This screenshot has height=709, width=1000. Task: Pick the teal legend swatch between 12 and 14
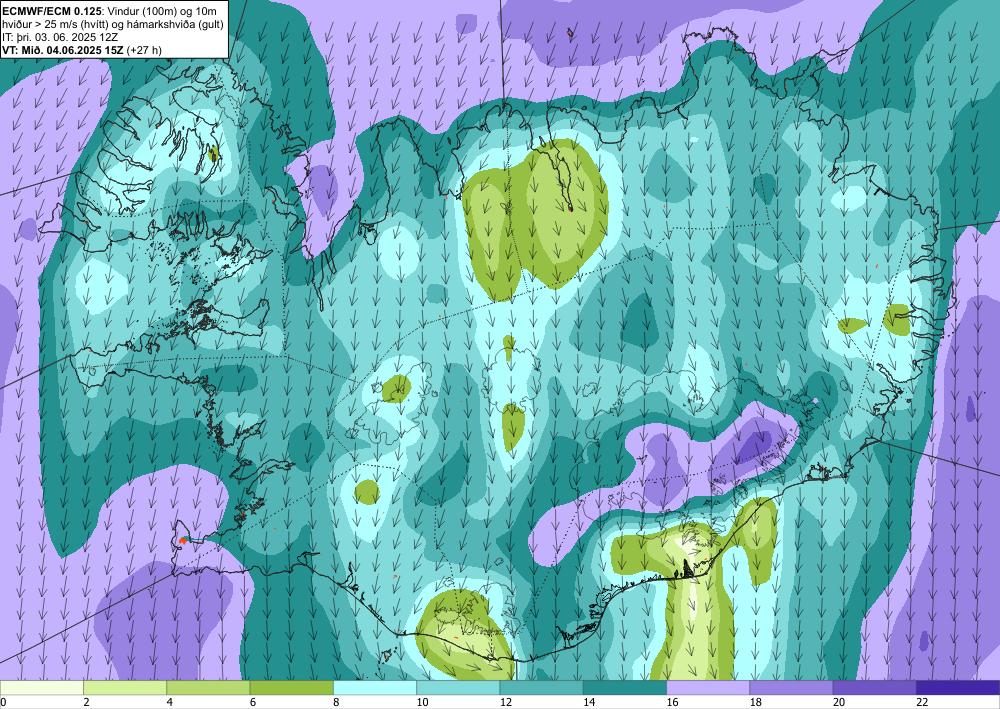(541, 688)
